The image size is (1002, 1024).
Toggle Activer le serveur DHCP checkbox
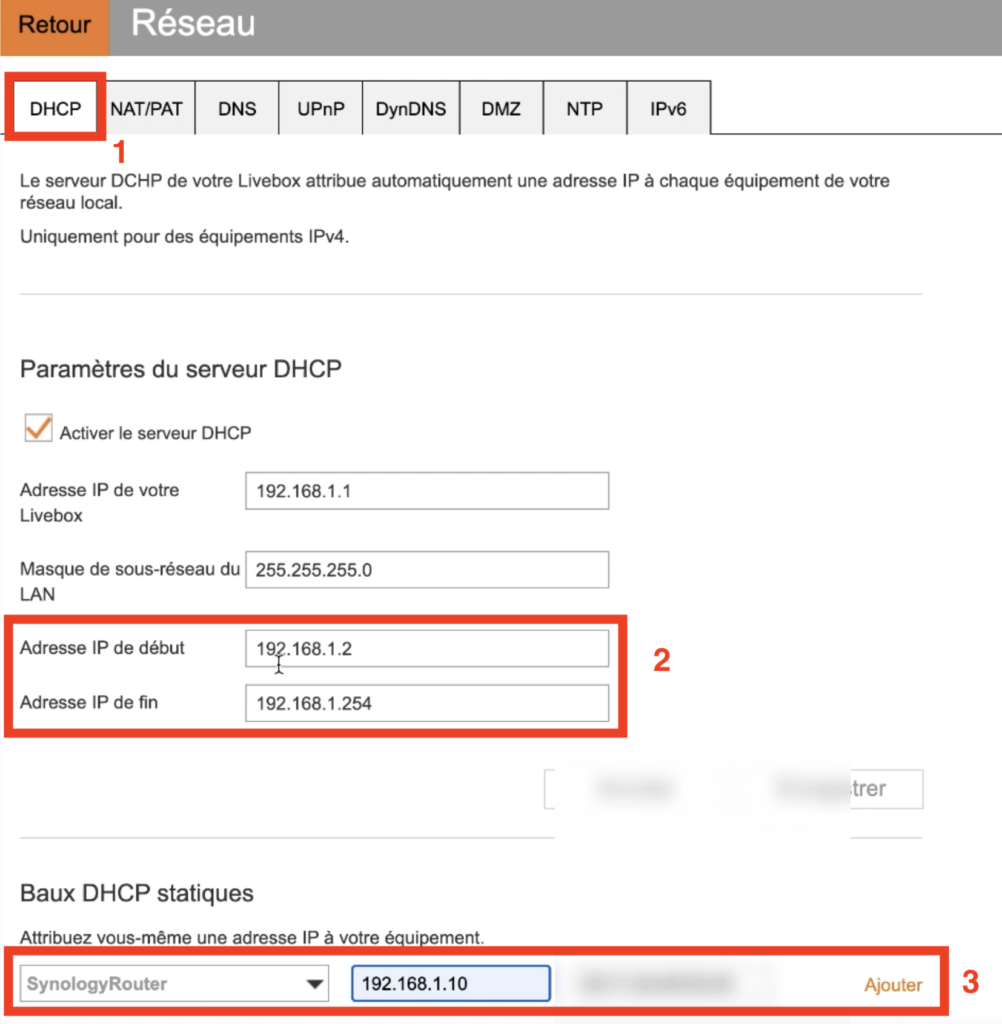(x=38, y=428)
